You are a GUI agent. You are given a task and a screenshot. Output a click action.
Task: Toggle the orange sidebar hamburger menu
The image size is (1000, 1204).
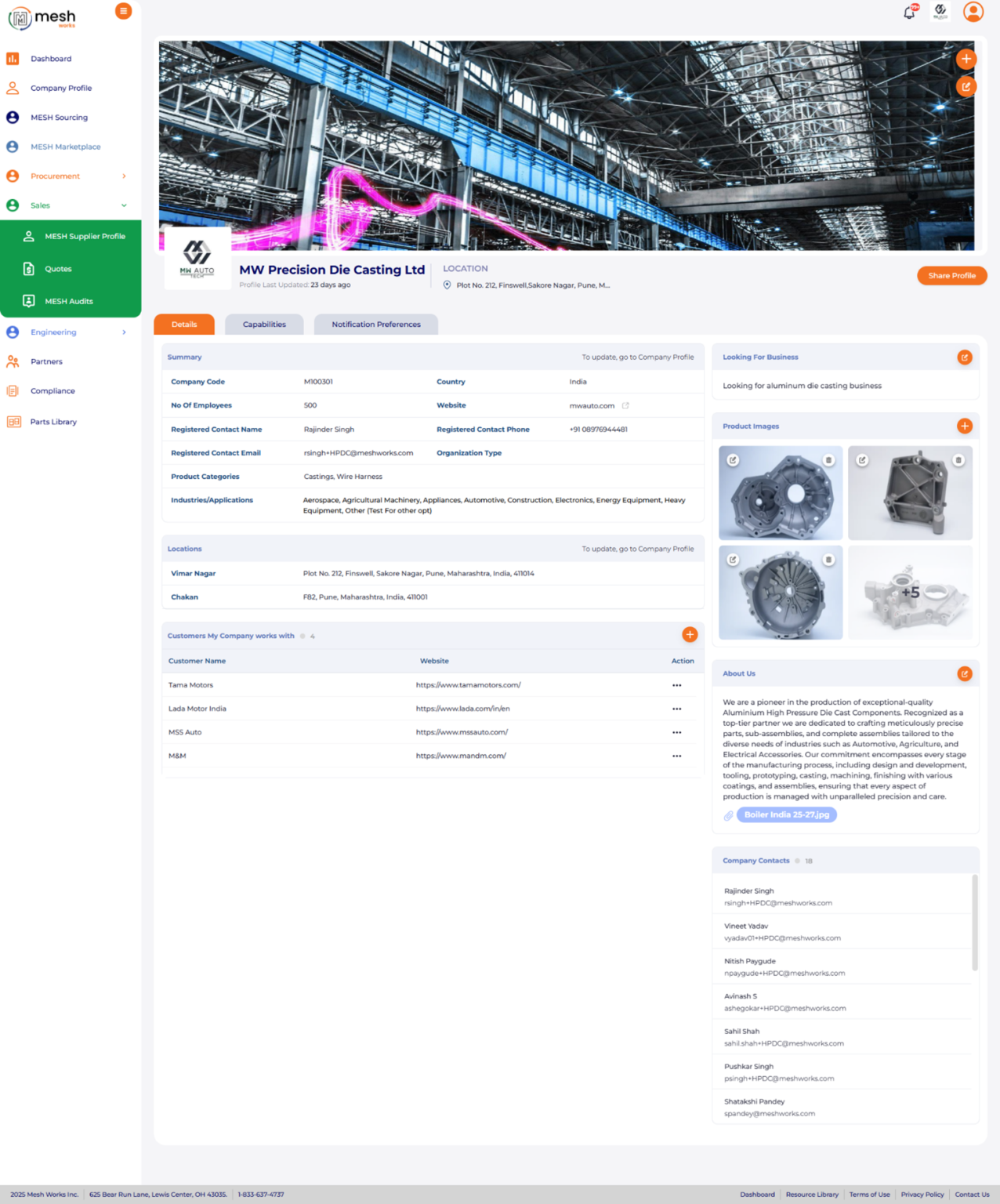pos(123,11)
